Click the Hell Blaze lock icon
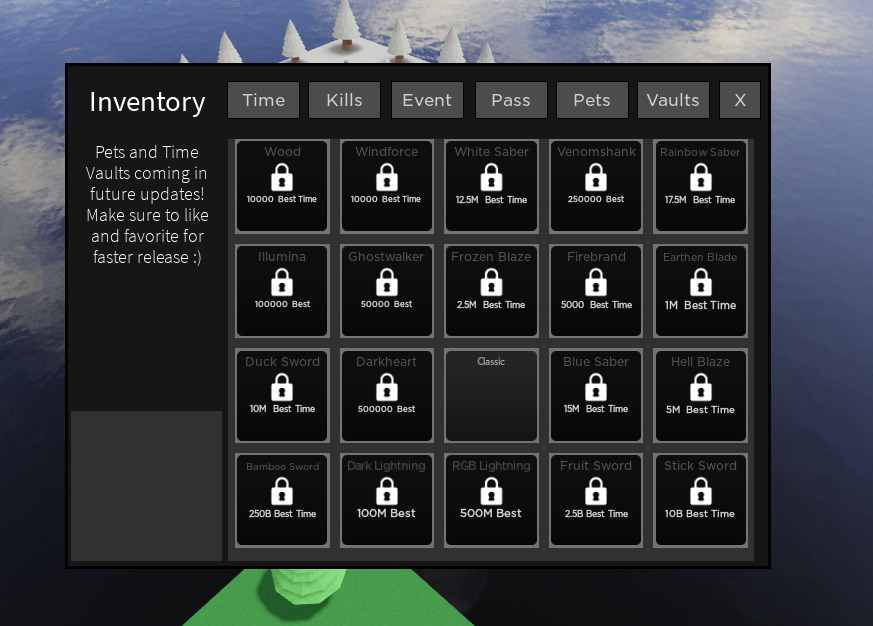Image resolution: width=873 pixels, height=626 pixels. pyautogui.click(x=700, y=387)
